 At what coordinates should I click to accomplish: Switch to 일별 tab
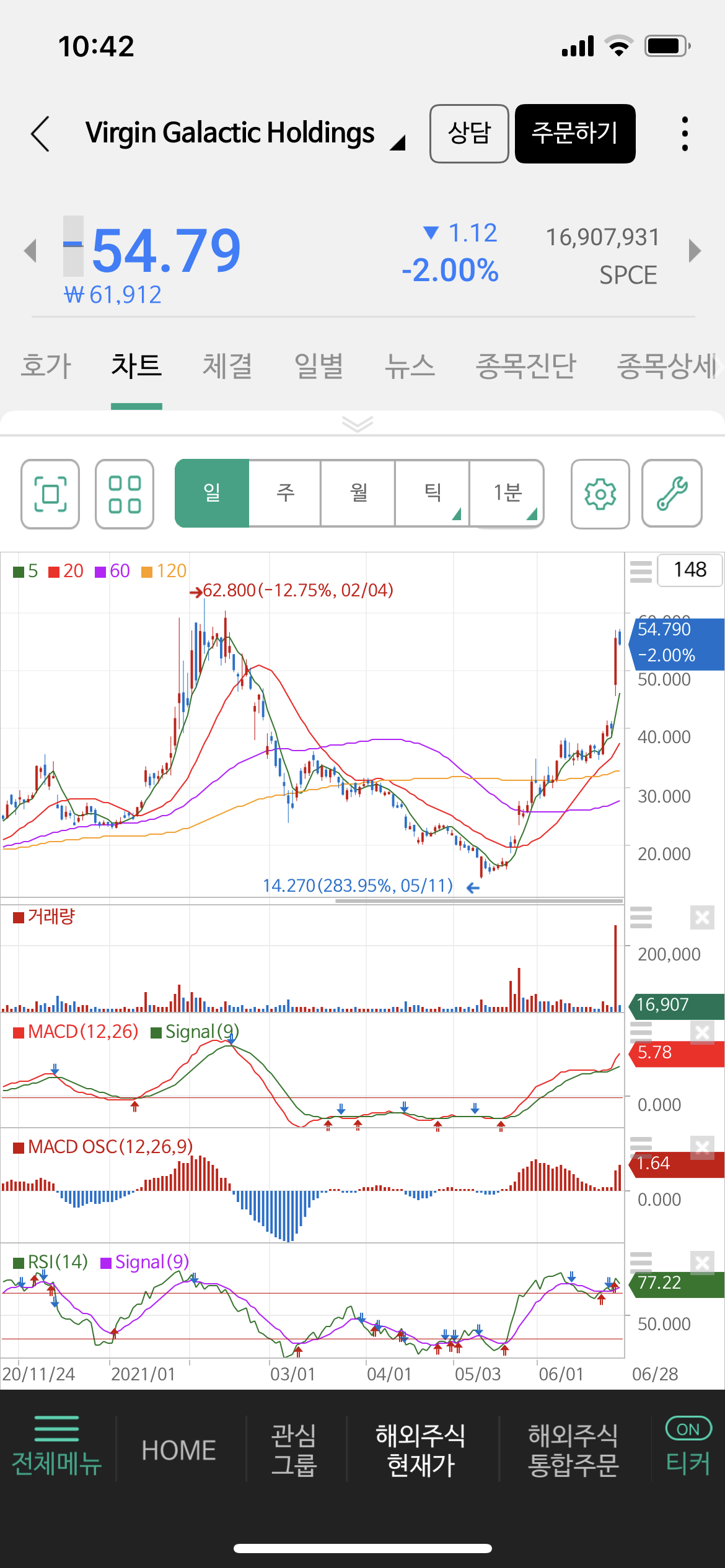pos(319,365)
